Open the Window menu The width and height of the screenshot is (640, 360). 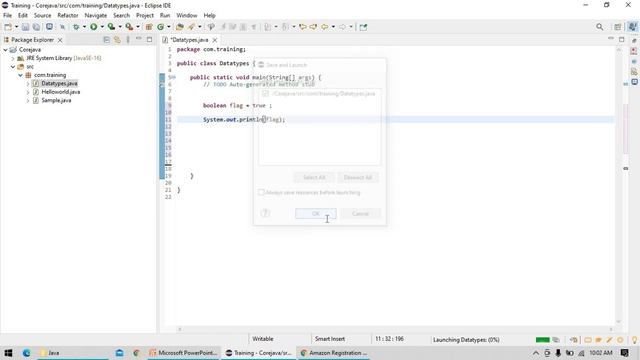click(x=187, y=16)
